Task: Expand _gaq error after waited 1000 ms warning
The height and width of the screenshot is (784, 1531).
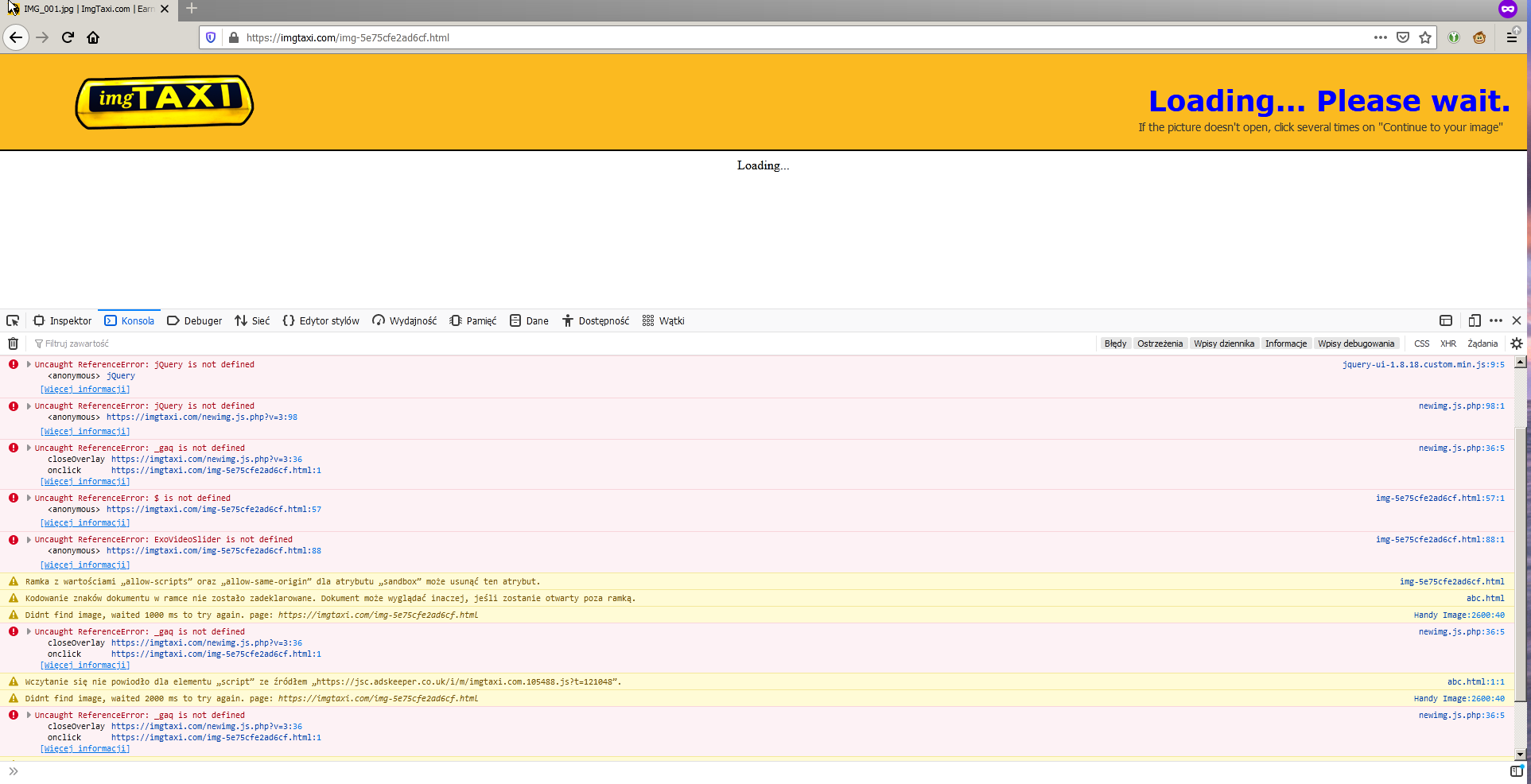Action: 29,631
